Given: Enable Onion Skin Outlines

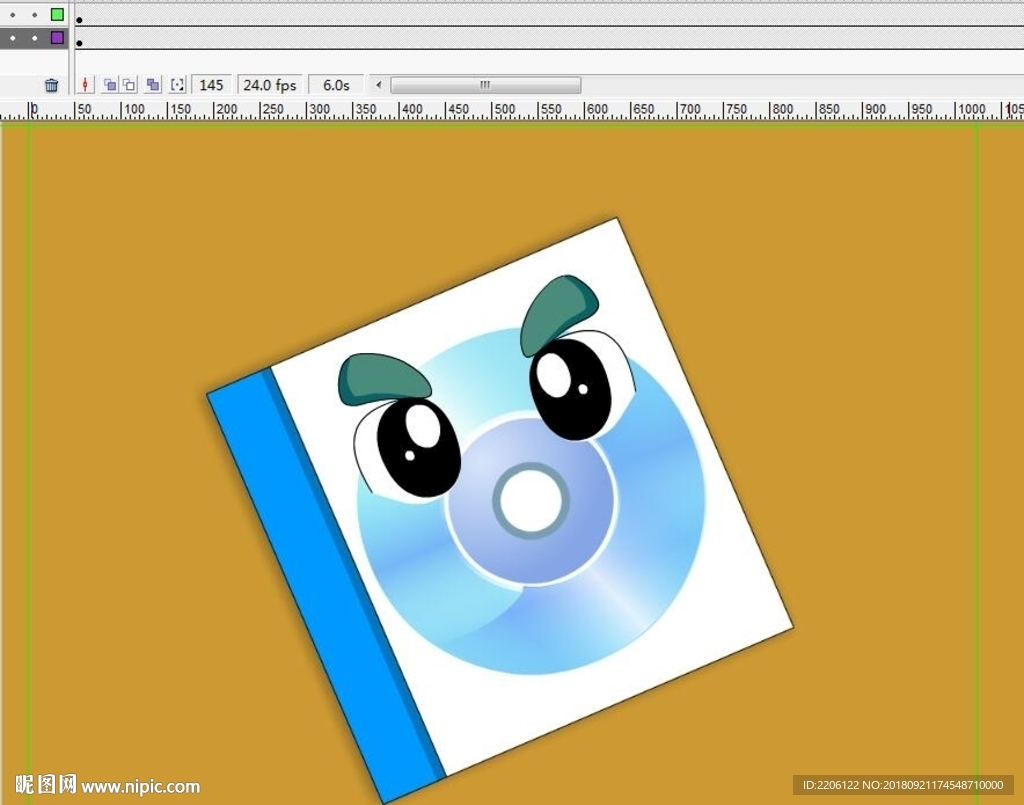Looking at the screenshot, I should click(x=129, y=85).
